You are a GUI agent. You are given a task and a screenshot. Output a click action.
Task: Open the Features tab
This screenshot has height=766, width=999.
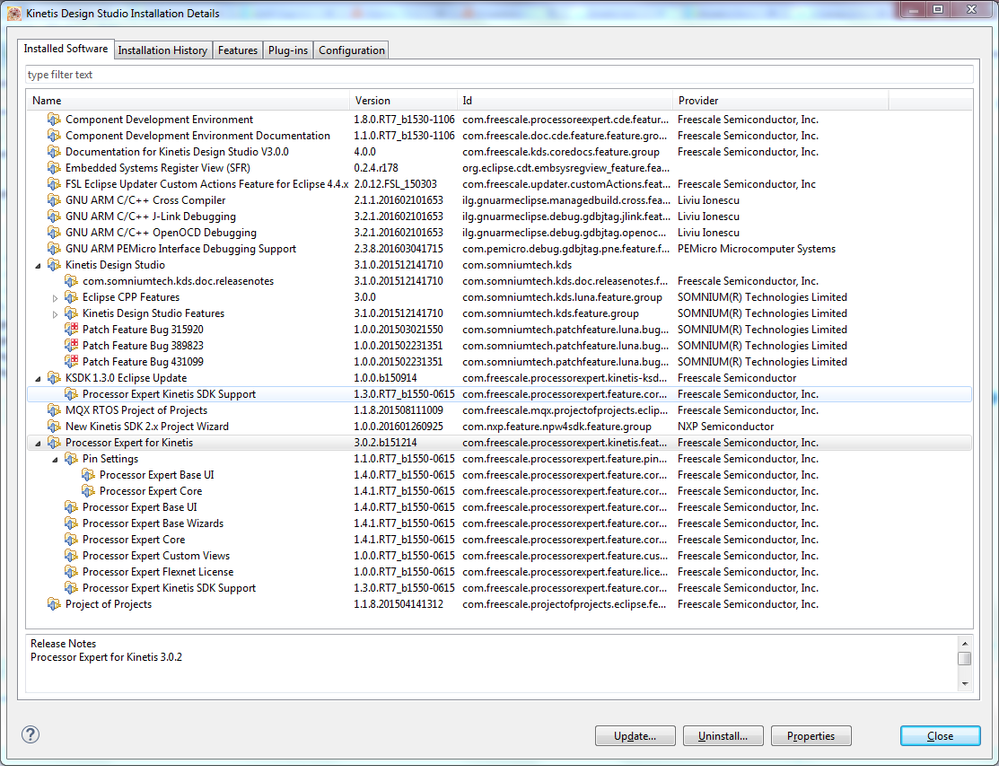coord(238,50)
